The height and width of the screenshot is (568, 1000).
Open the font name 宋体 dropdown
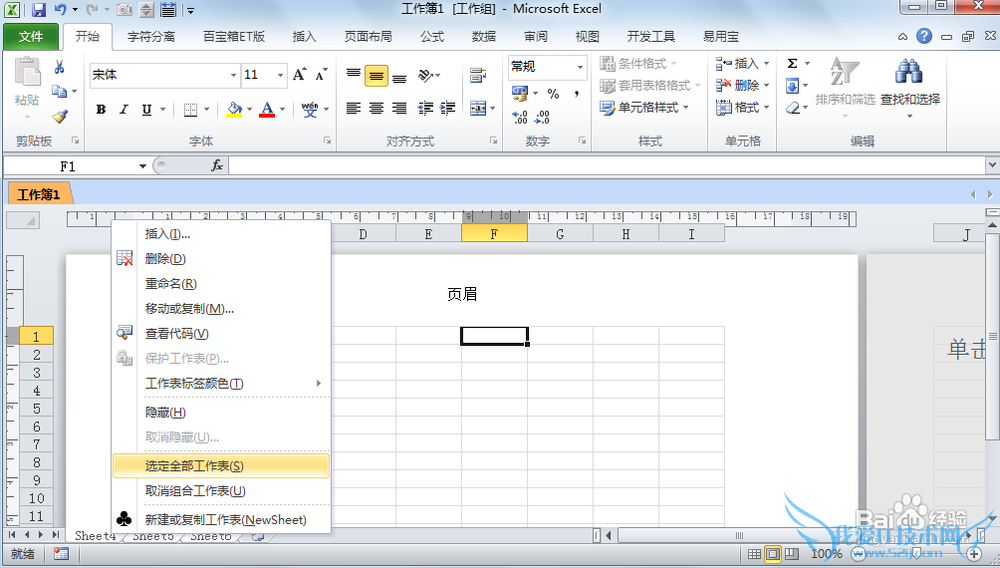coord(233,75)
